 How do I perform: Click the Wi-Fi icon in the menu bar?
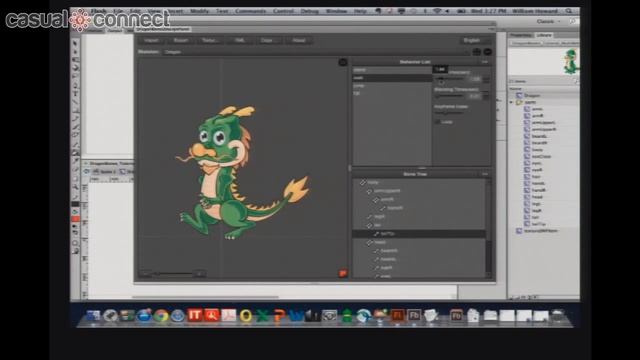tap(437, 11)
